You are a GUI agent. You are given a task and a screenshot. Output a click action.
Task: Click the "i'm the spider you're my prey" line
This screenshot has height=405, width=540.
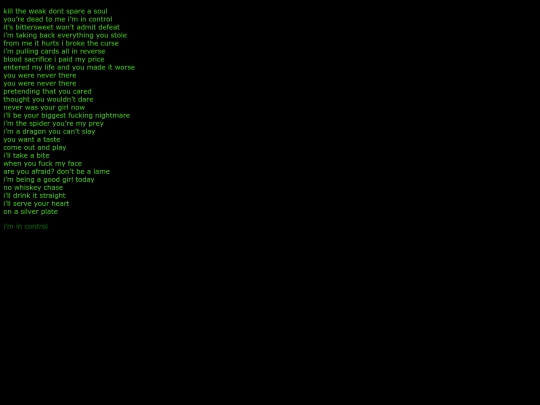[53, 124]
